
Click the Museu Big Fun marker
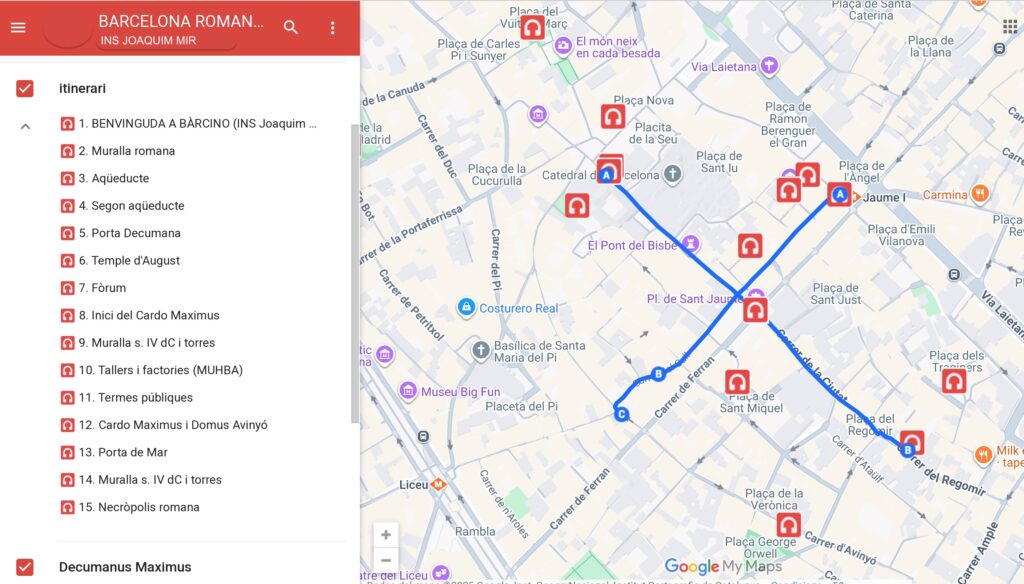(x=407, y=391)
